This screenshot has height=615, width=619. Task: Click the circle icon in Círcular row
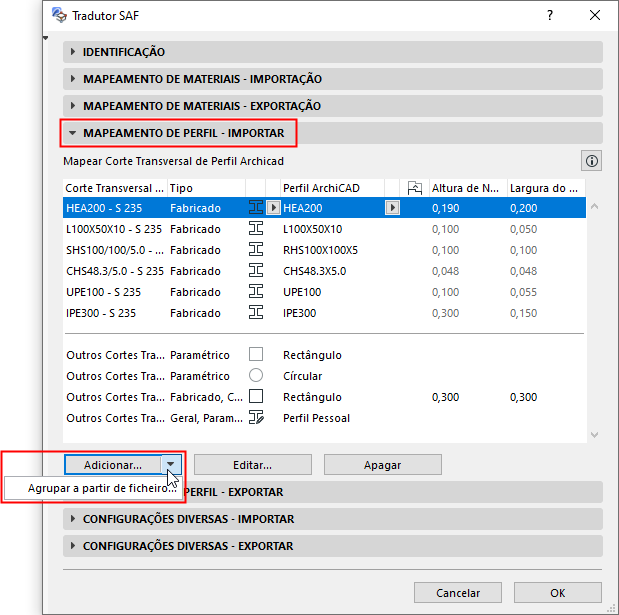(x=256, y=375)
